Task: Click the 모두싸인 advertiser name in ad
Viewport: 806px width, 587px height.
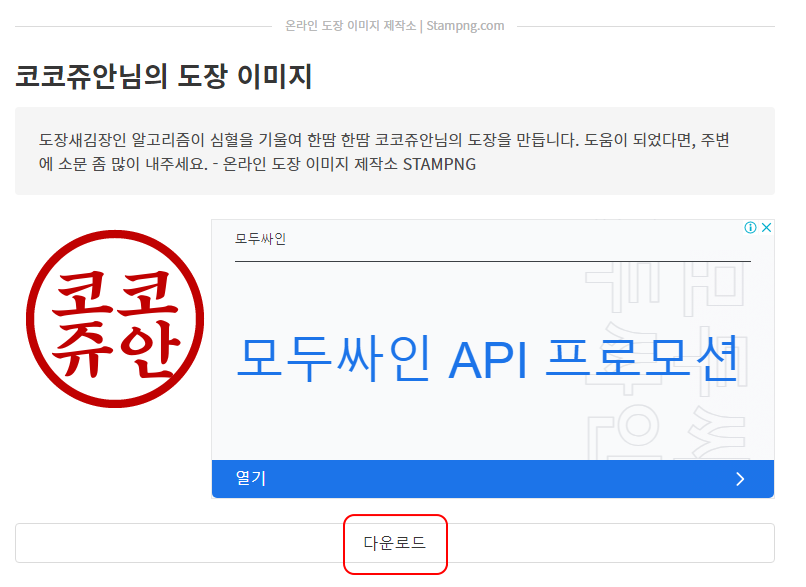Action: pos(260,239)
